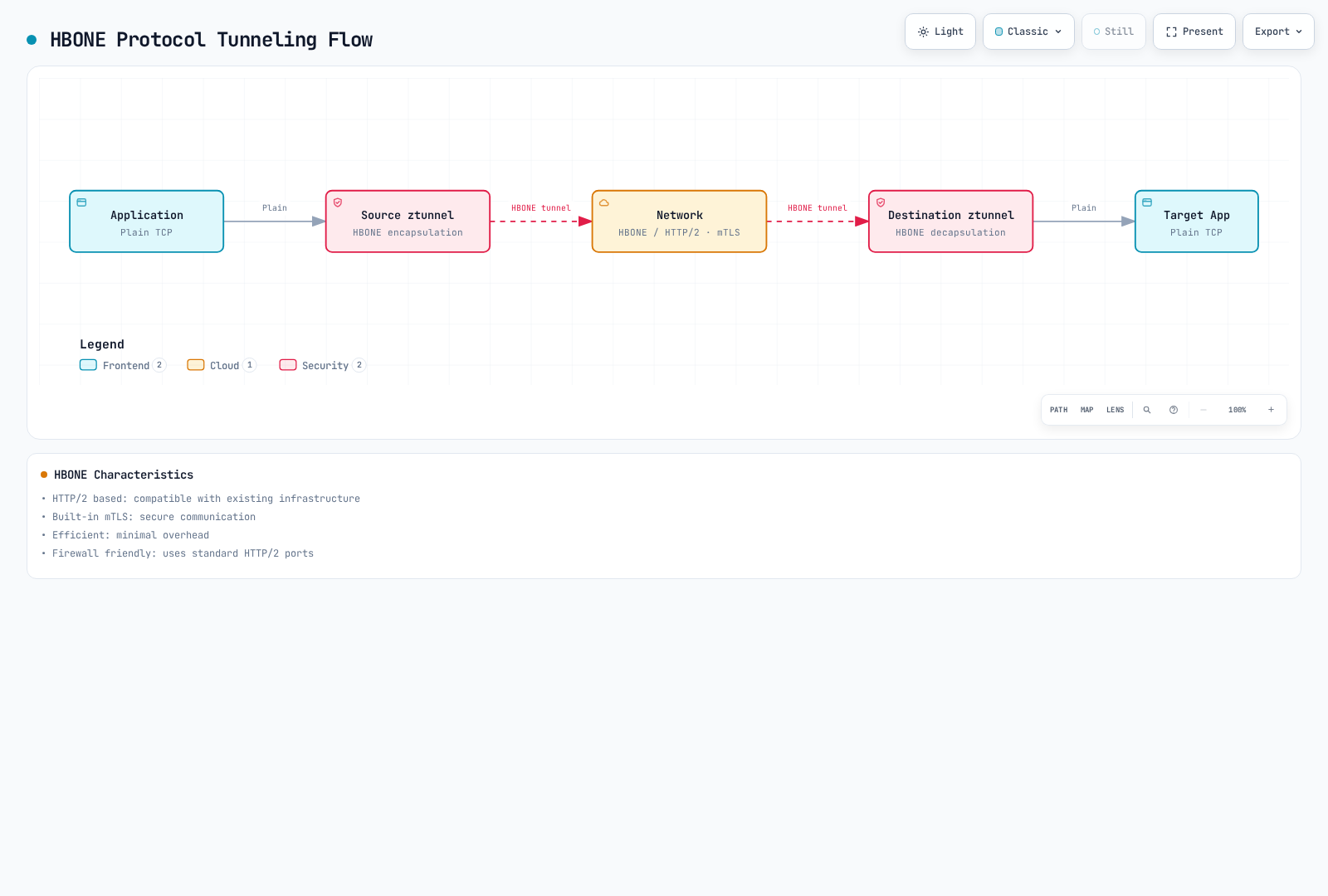Zoom in with the plus button
The image size is (1328, 896).
coord(1271,410)
